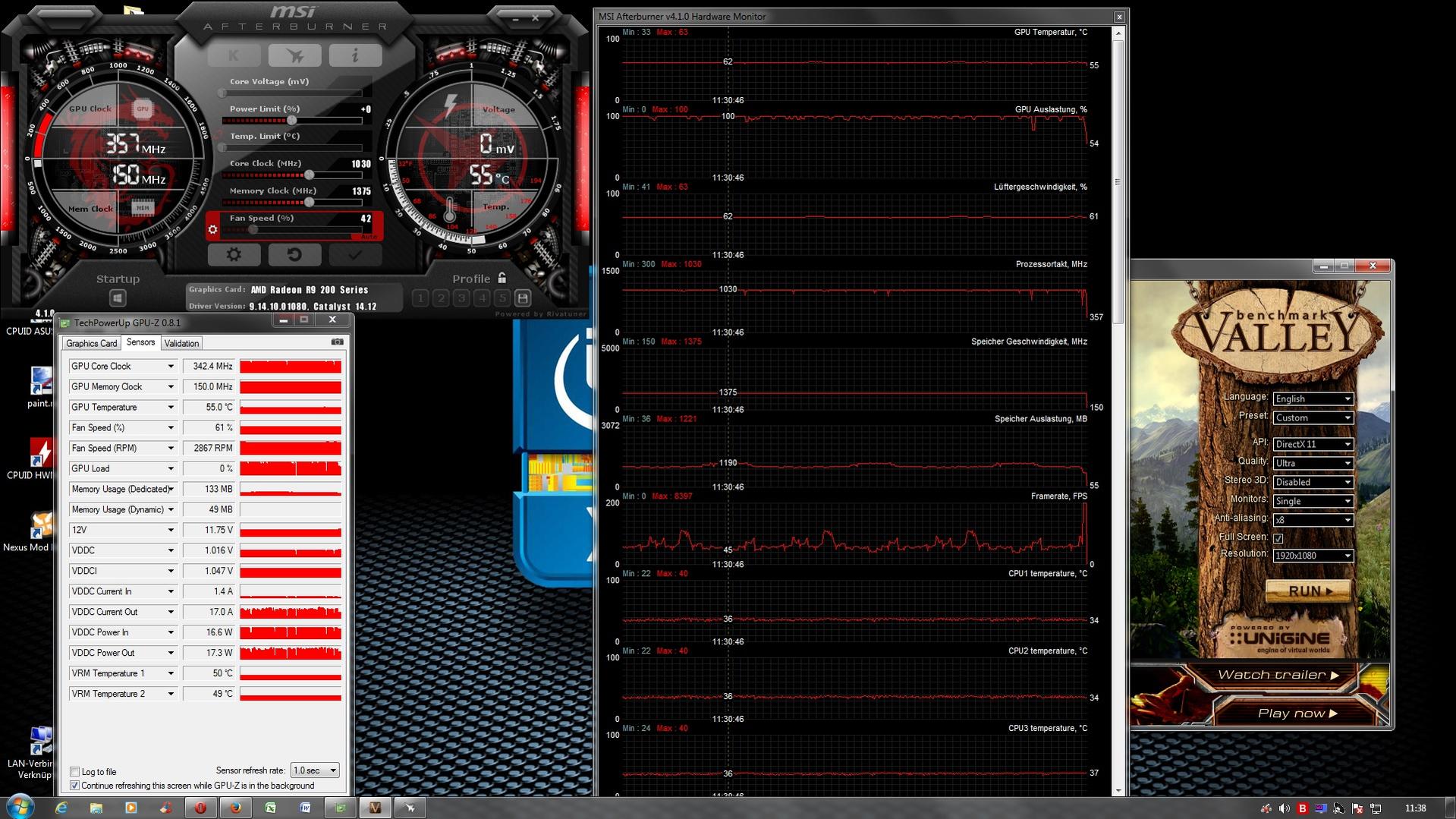
Task: Click the Memory Clock slider handle
Action: (309, 202)
